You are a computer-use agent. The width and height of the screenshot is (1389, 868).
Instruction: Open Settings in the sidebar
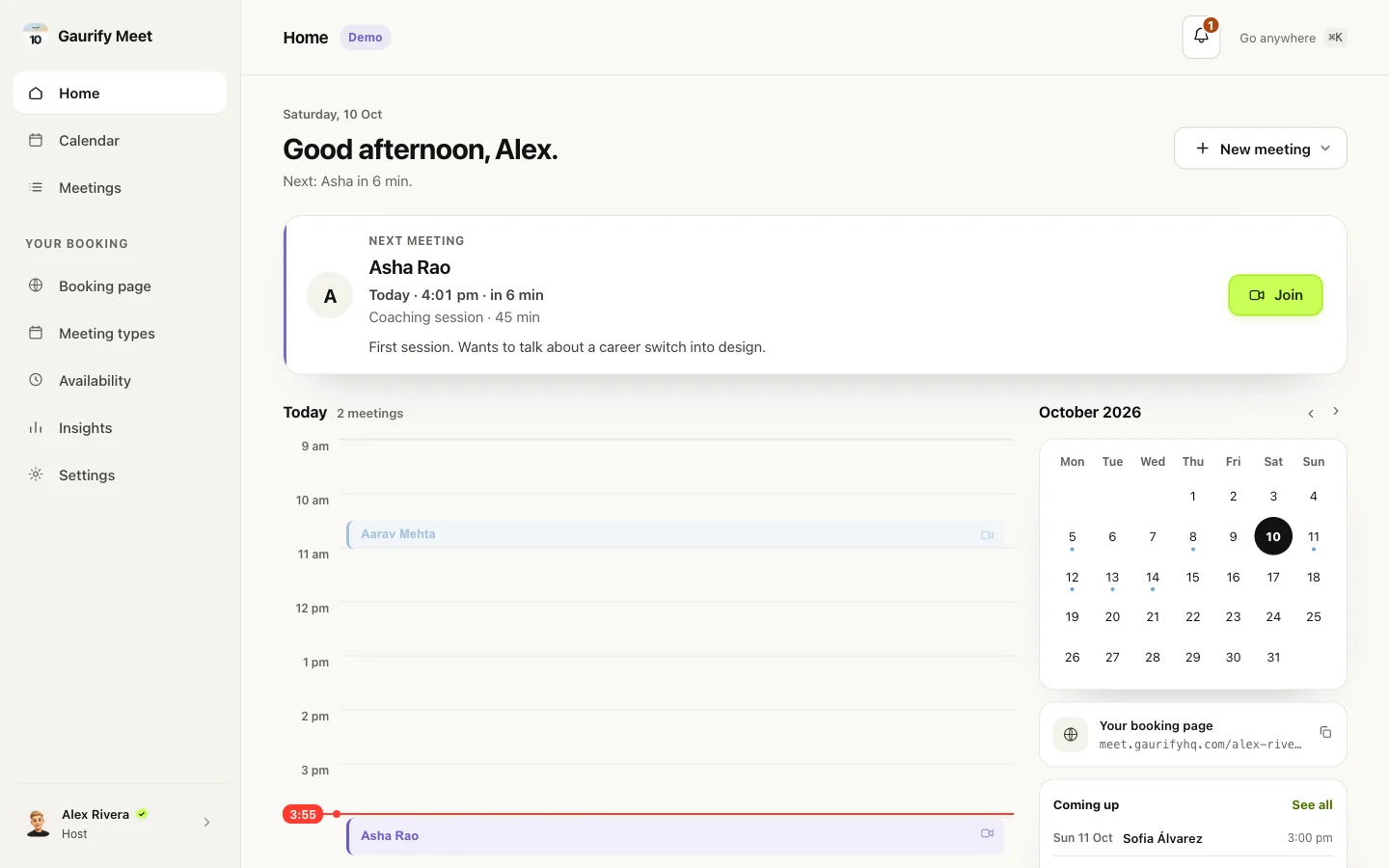[x=121, y=475]
